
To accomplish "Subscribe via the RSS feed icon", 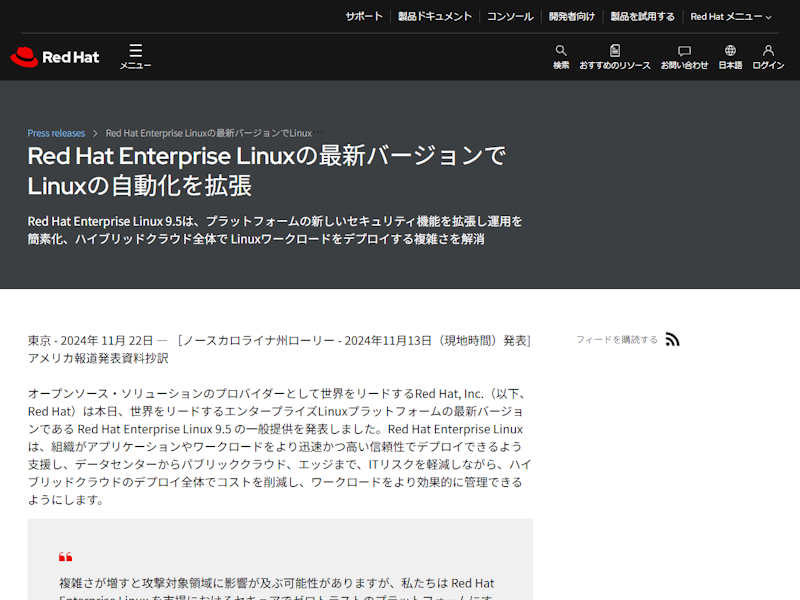I will click(x=673, y=338).
